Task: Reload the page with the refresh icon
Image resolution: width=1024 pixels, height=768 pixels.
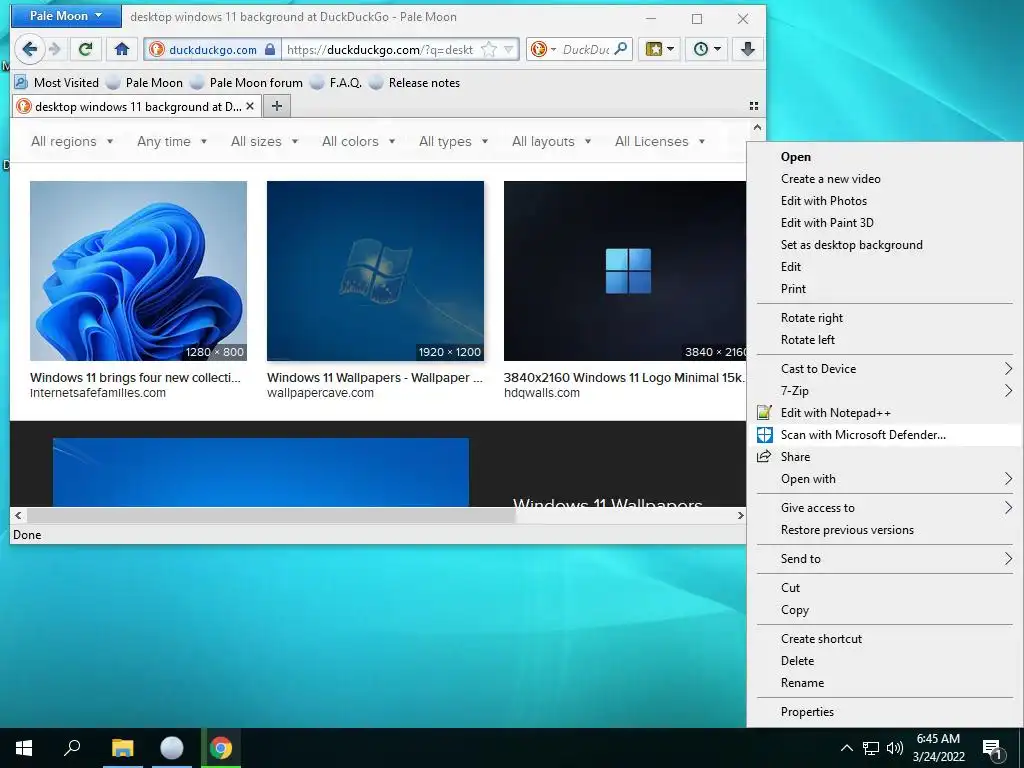Action: pos(85,49)
